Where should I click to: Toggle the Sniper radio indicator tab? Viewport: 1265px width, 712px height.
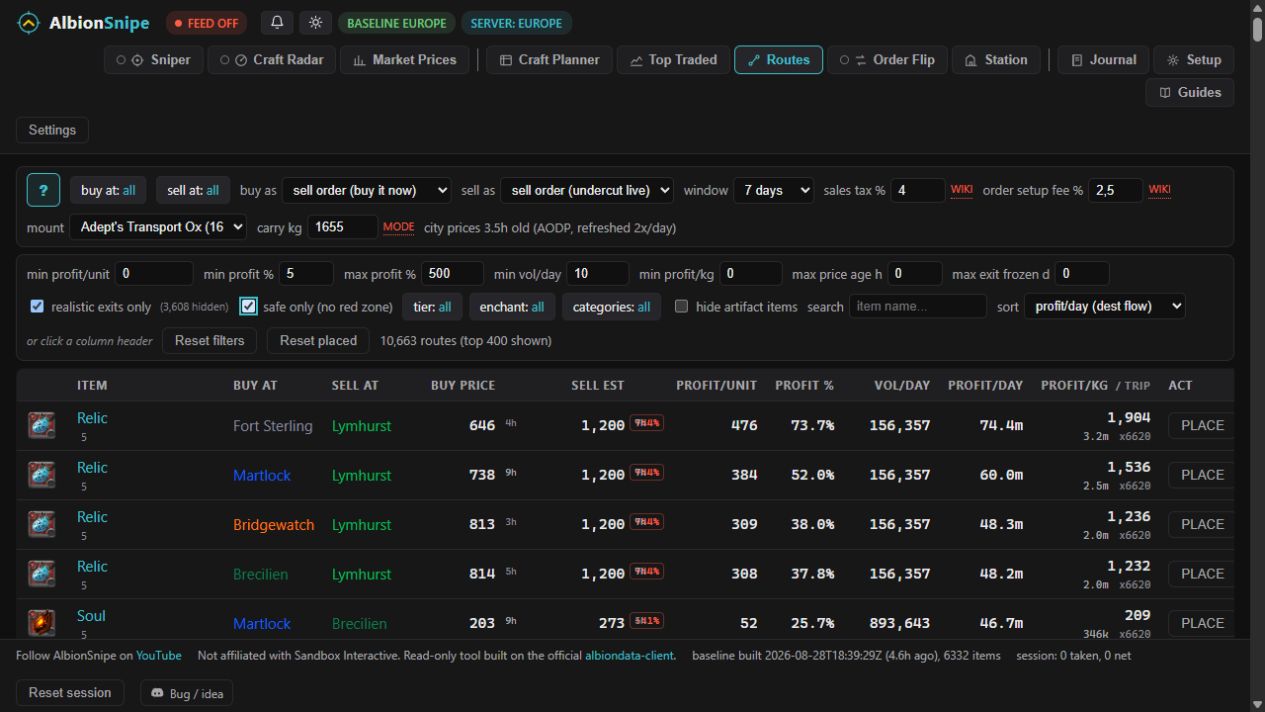tap(153, 60)
